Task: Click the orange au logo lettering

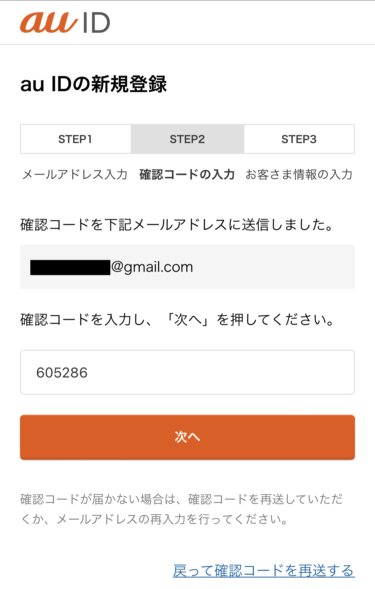Action: pyautogui.click(x=50, y=22)
